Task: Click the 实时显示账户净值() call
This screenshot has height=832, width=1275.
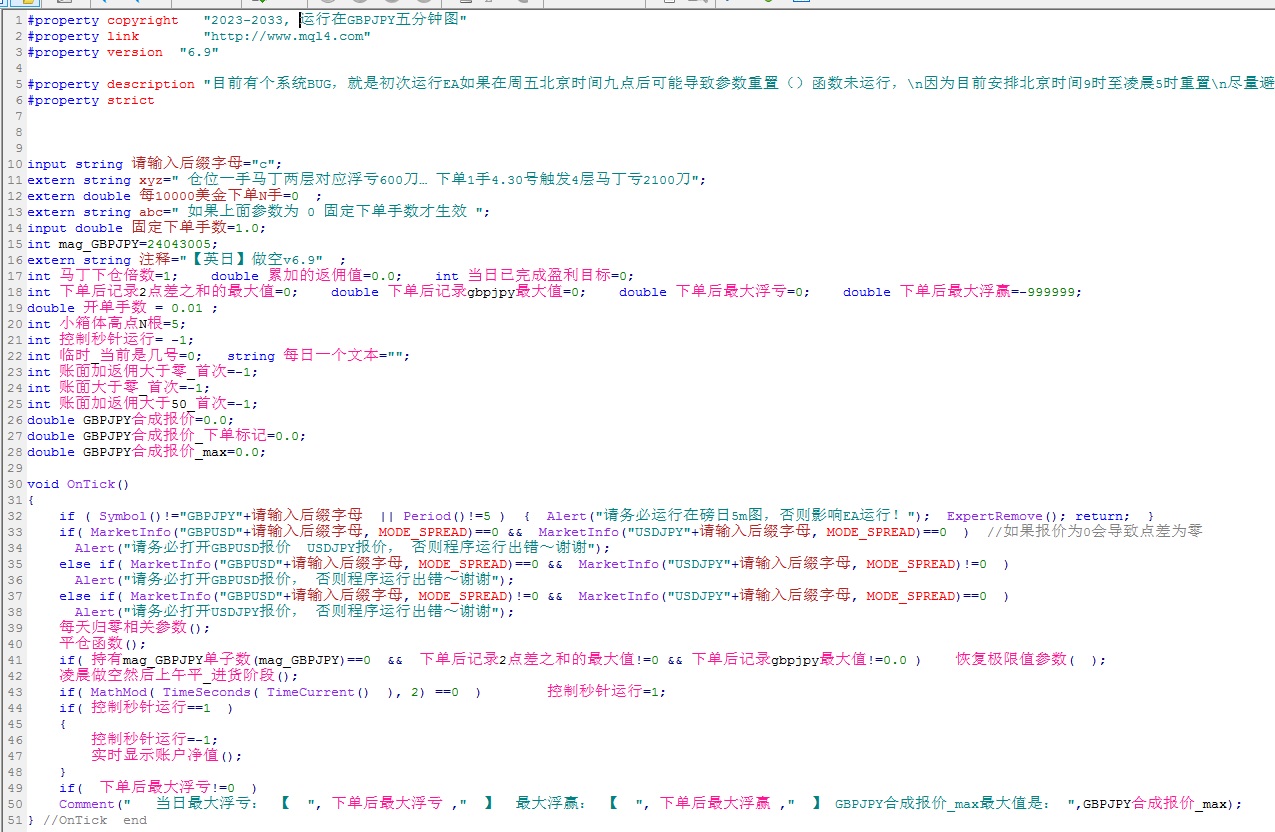Action: [x=167, y=756]
